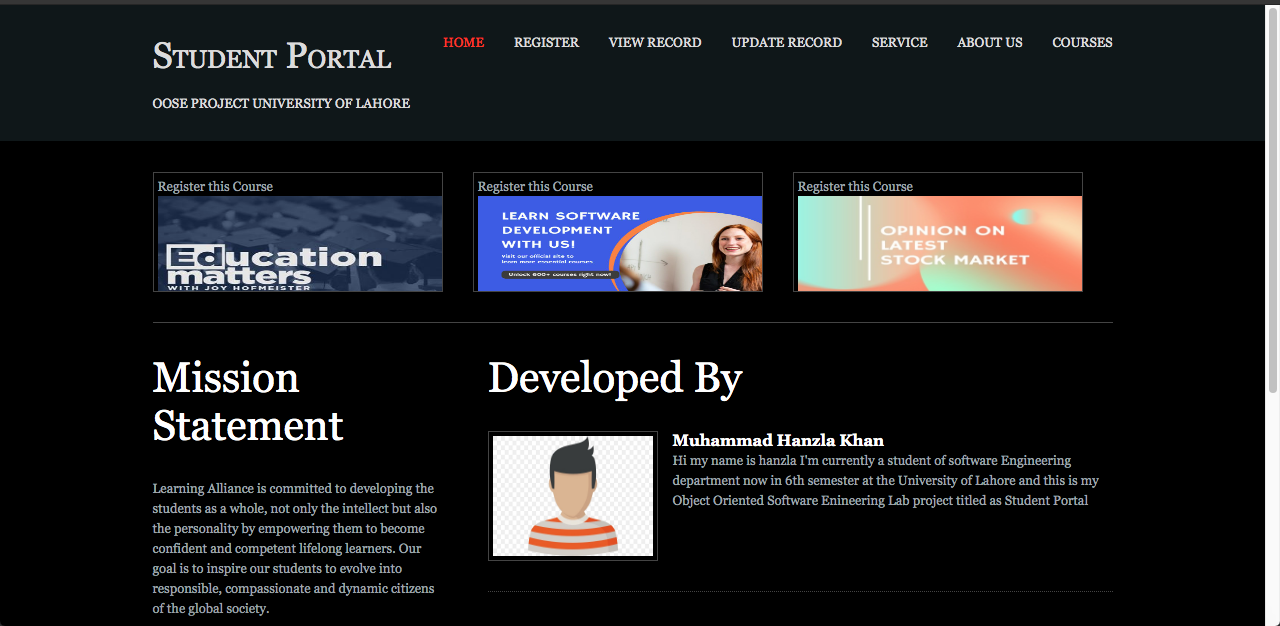Click 'Register this Course' above the stock market banner
The height and width of the screenshot is (626, 1280).
(855, 186)
